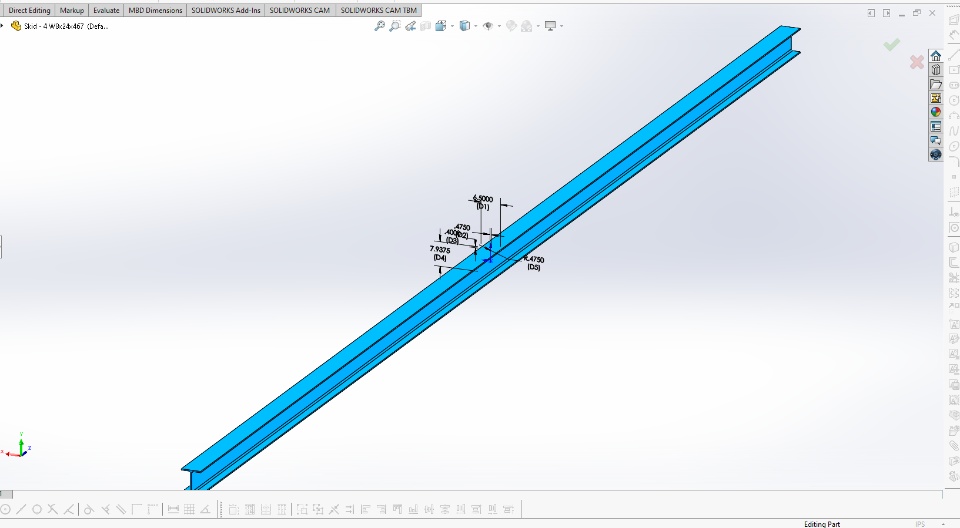Image resolution: width=960 pixels, height=528 pixels.
Task: Click the circle sketch tool in bottom toolbar
Action: tap(37, 509)
